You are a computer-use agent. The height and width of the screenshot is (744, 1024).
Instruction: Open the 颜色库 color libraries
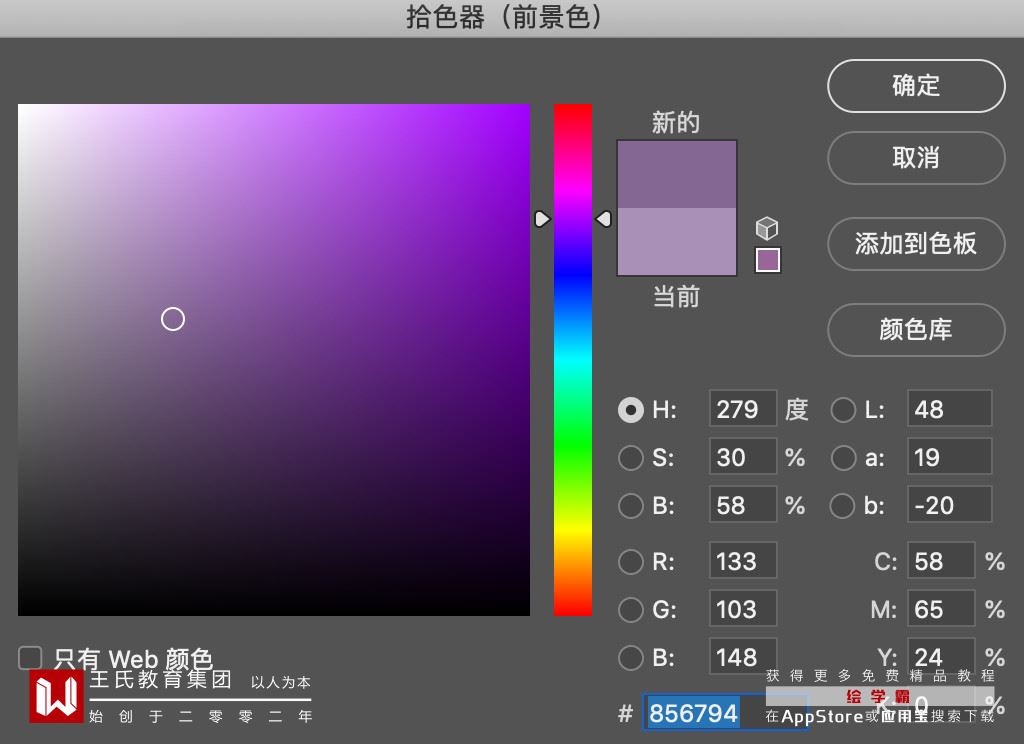(x=915, y=329)
